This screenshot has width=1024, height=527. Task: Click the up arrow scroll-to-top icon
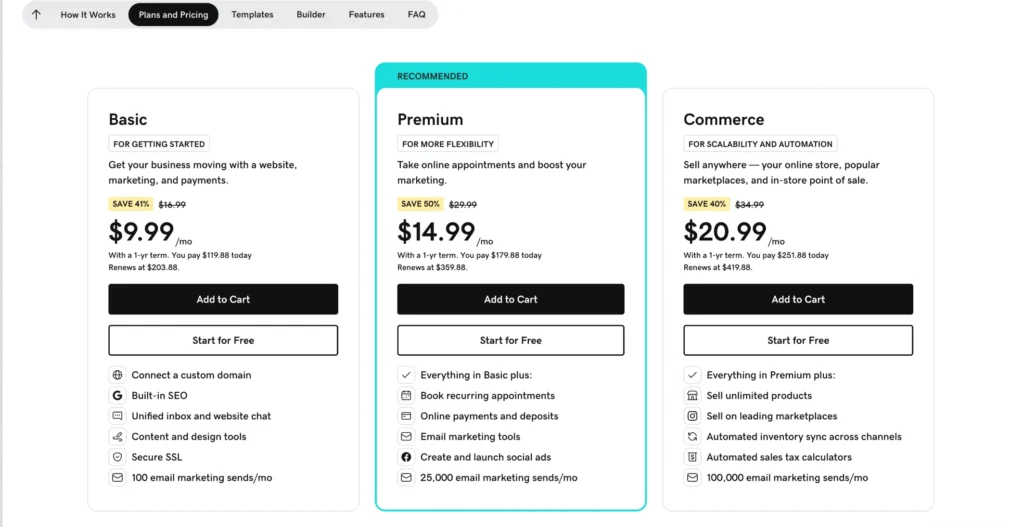(37, 15)
